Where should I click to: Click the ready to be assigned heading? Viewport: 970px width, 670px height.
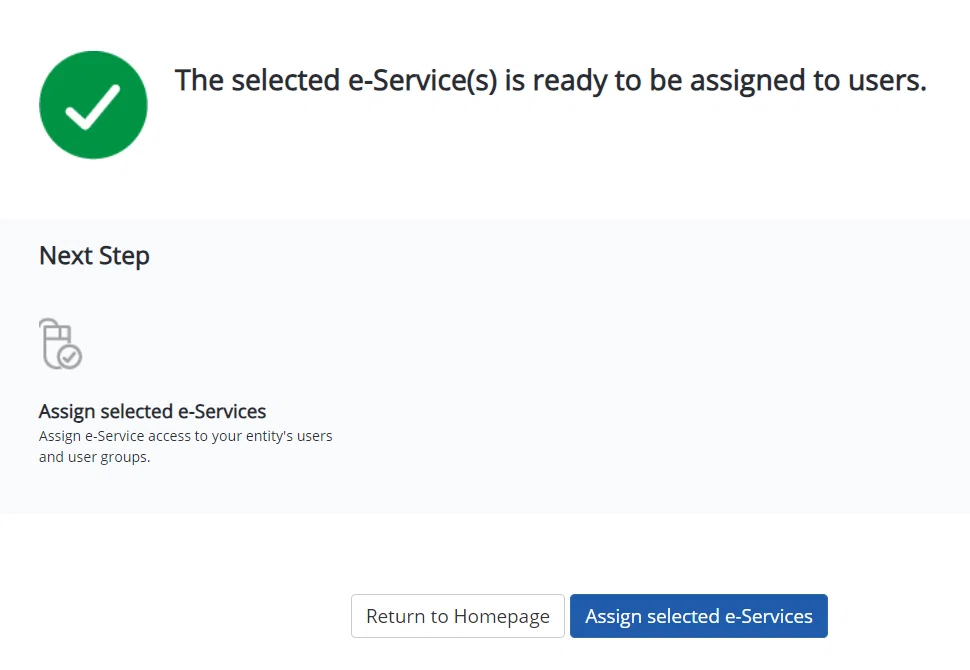(x=551, y=80)
